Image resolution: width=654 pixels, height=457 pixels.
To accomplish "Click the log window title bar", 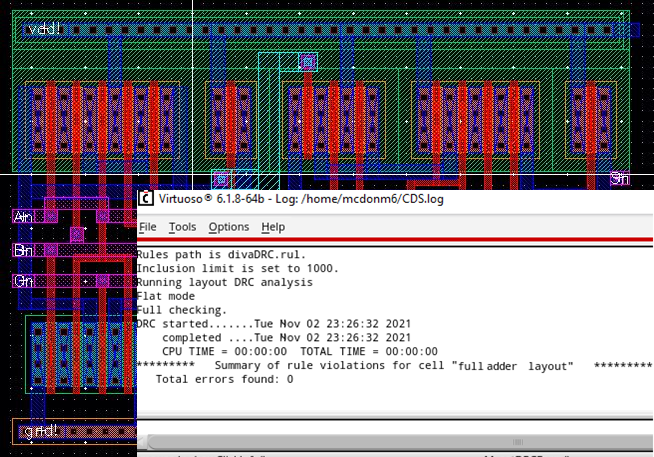I will 400,199.
